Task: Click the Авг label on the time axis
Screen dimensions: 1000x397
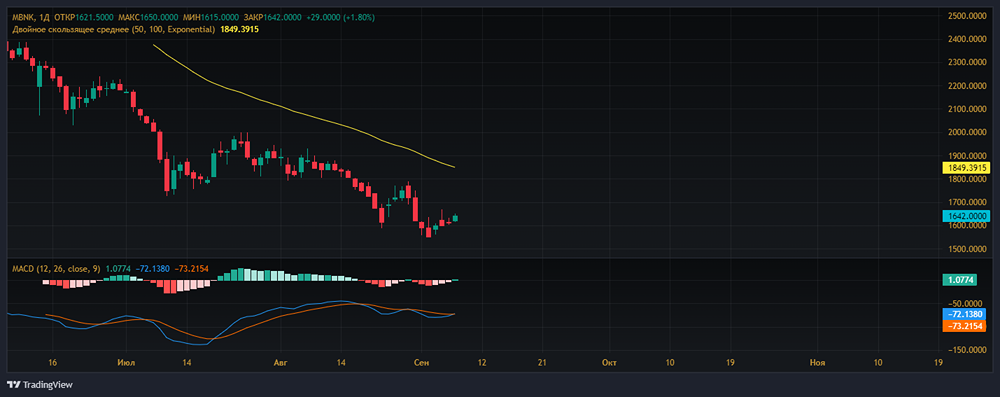Action: pyautogui.click(x=281, y=363)
